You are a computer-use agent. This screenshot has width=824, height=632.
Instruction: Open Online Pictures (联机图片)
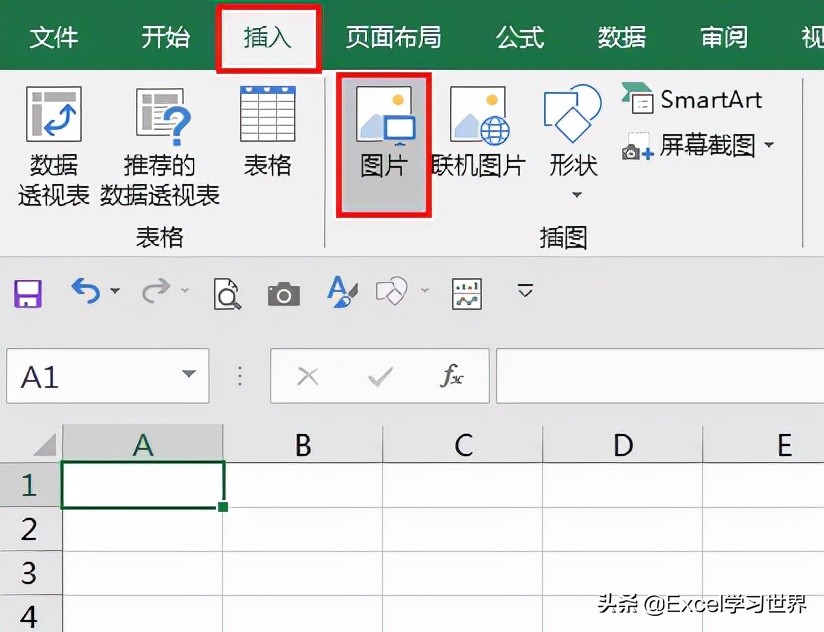(x=478, y=131)
